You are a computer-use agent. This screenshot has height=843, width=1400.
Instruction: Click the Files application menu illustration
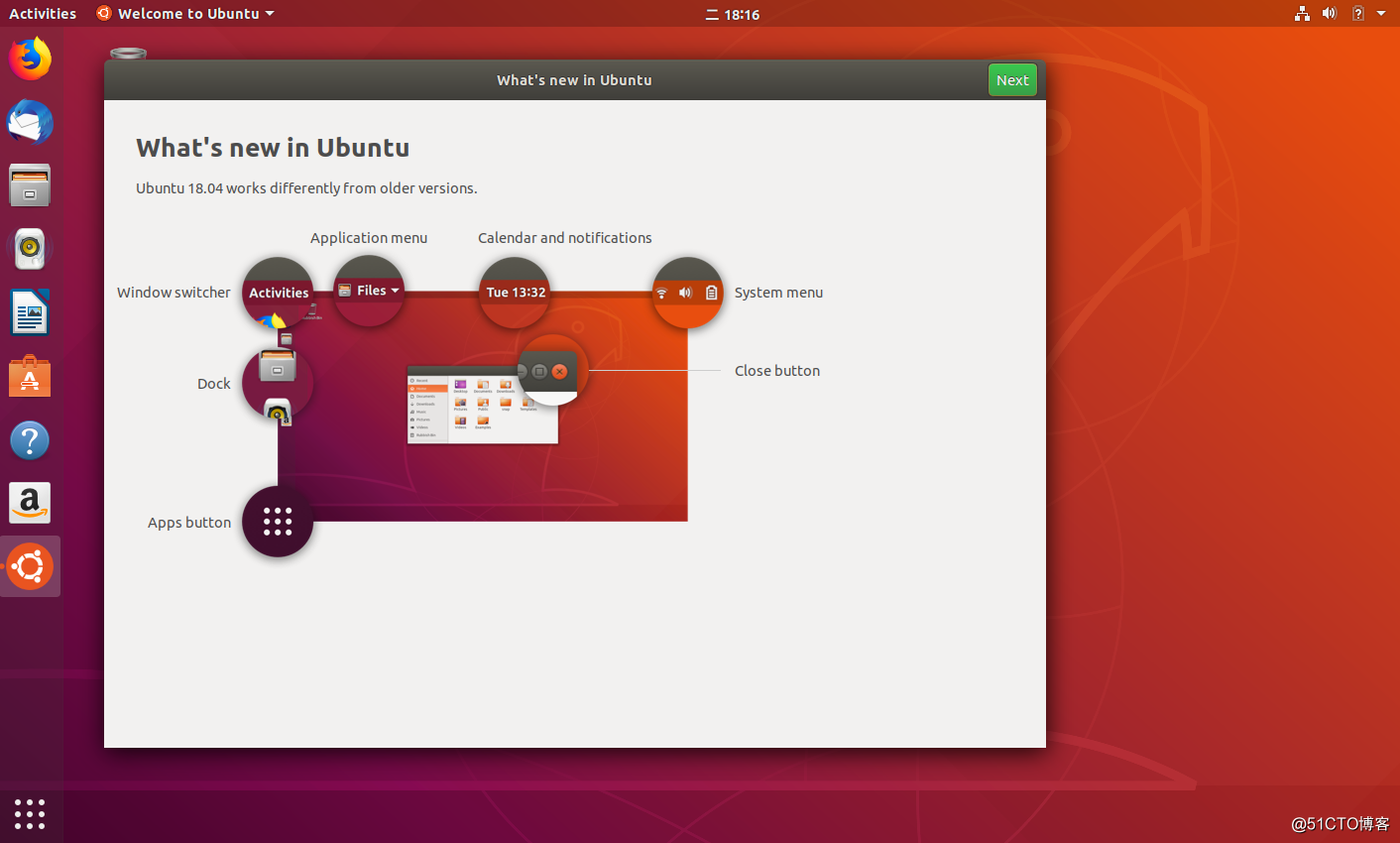(x=369, y=291)
